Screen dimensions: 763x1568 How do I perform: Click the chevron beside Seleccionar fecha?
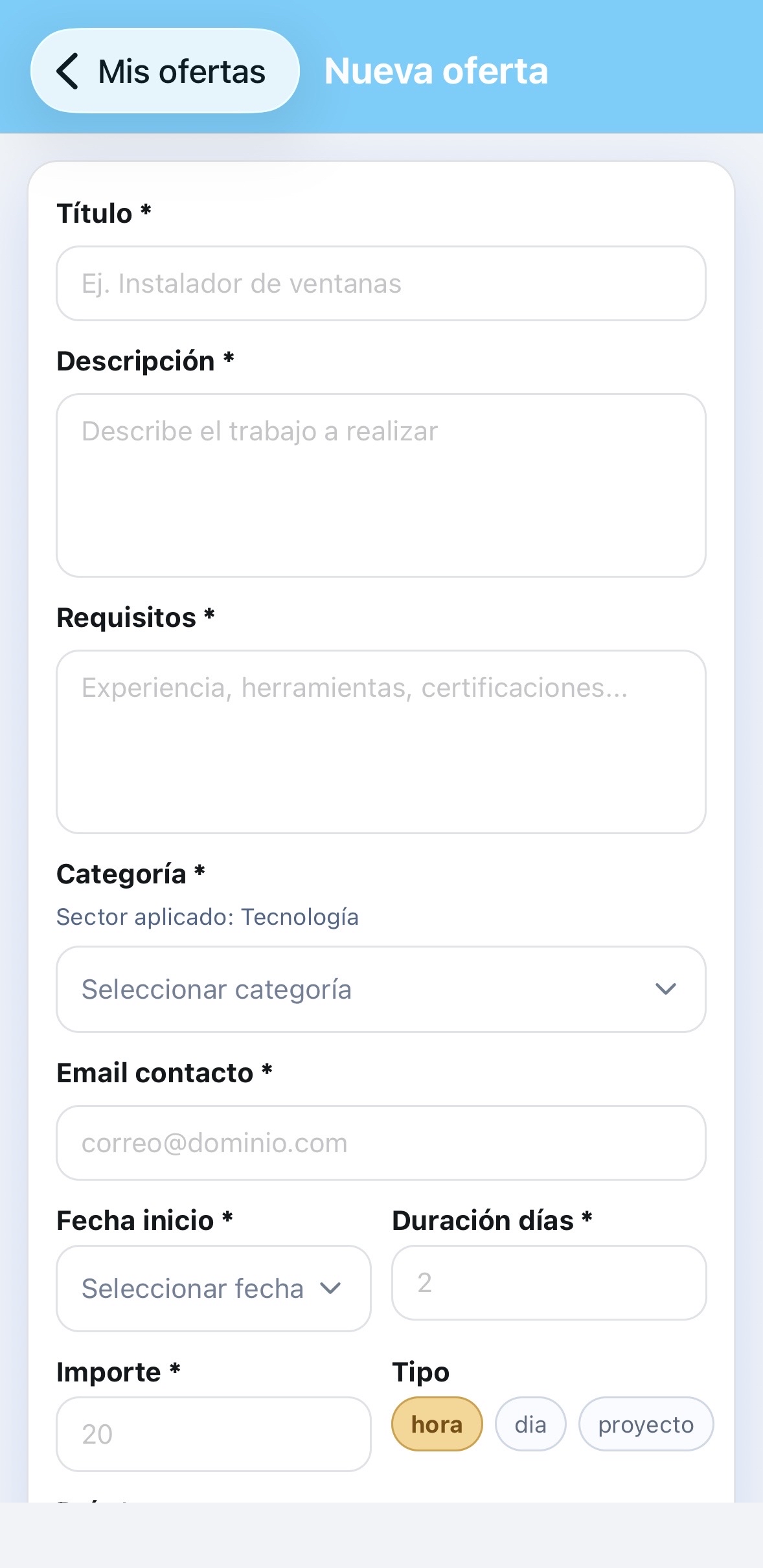(330, 1289)
